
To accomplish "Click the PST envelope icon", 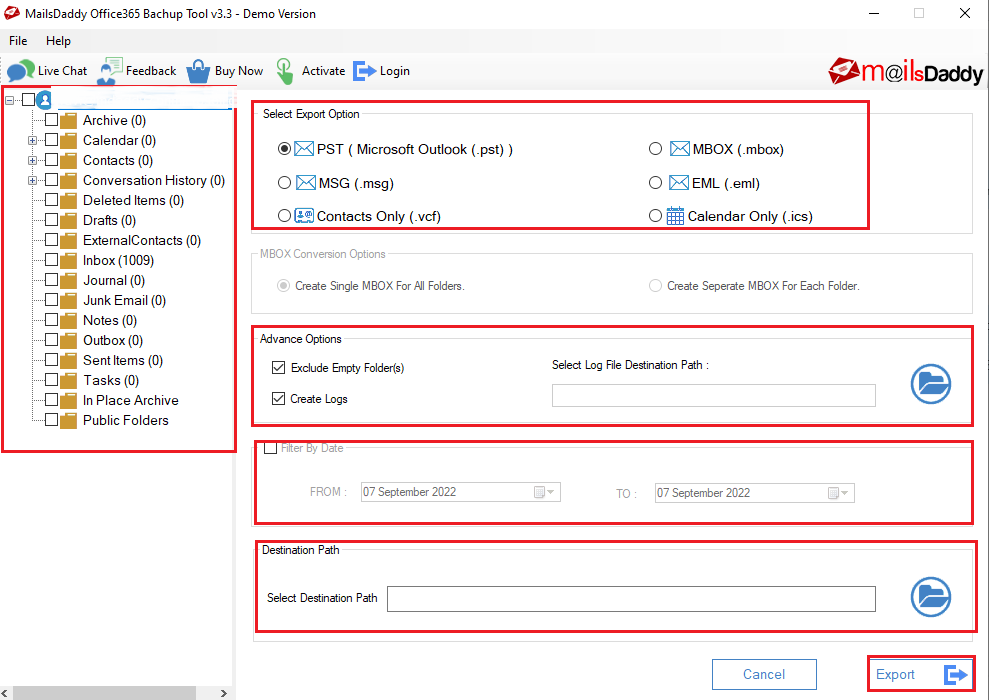I will click(x=304, y=149).
